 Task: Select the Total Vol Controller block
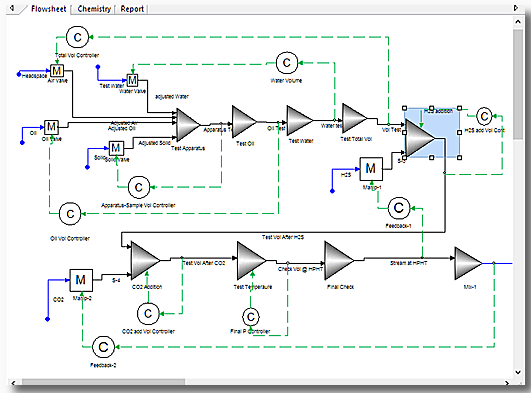(78, 37)
